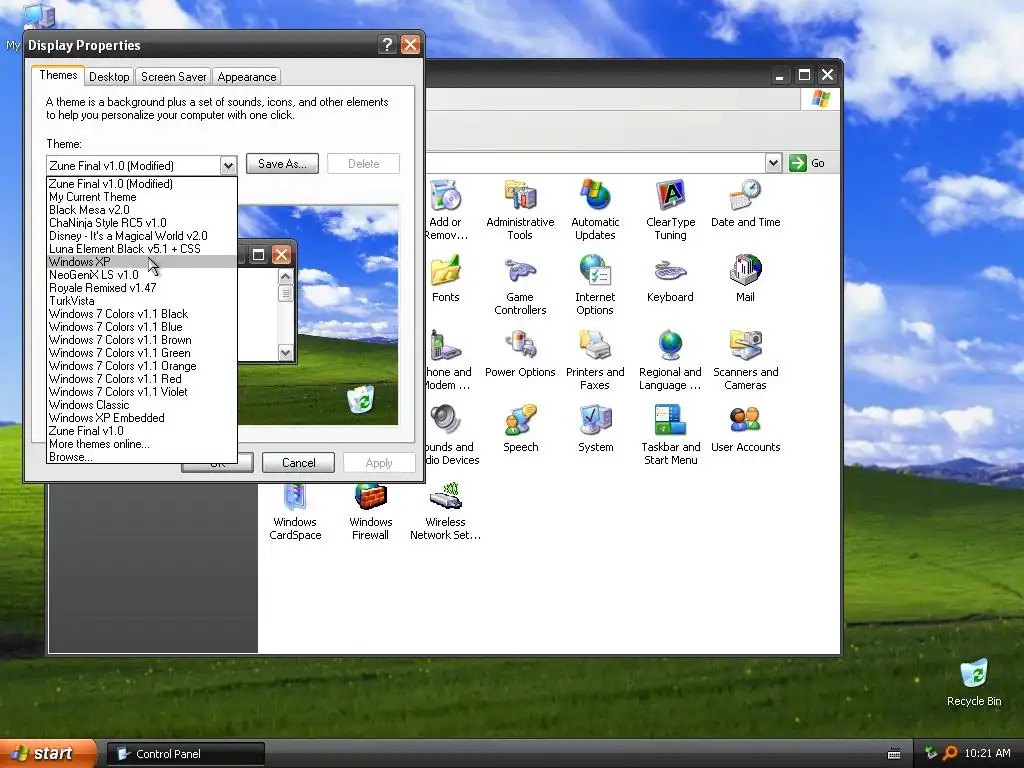Screen dimensions: 1024x768
Task: Open the Mail icon
Action: pos(745,271)
